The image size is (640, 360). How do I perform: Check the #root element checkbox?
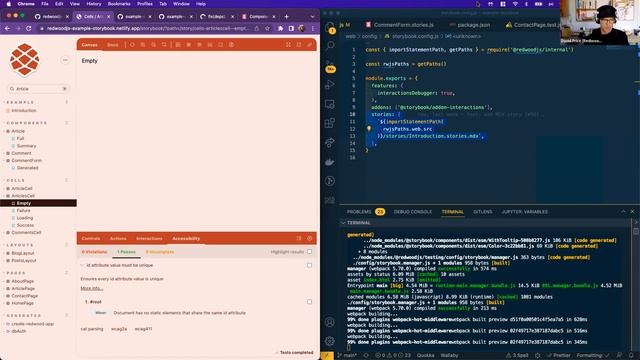(309, 302)
